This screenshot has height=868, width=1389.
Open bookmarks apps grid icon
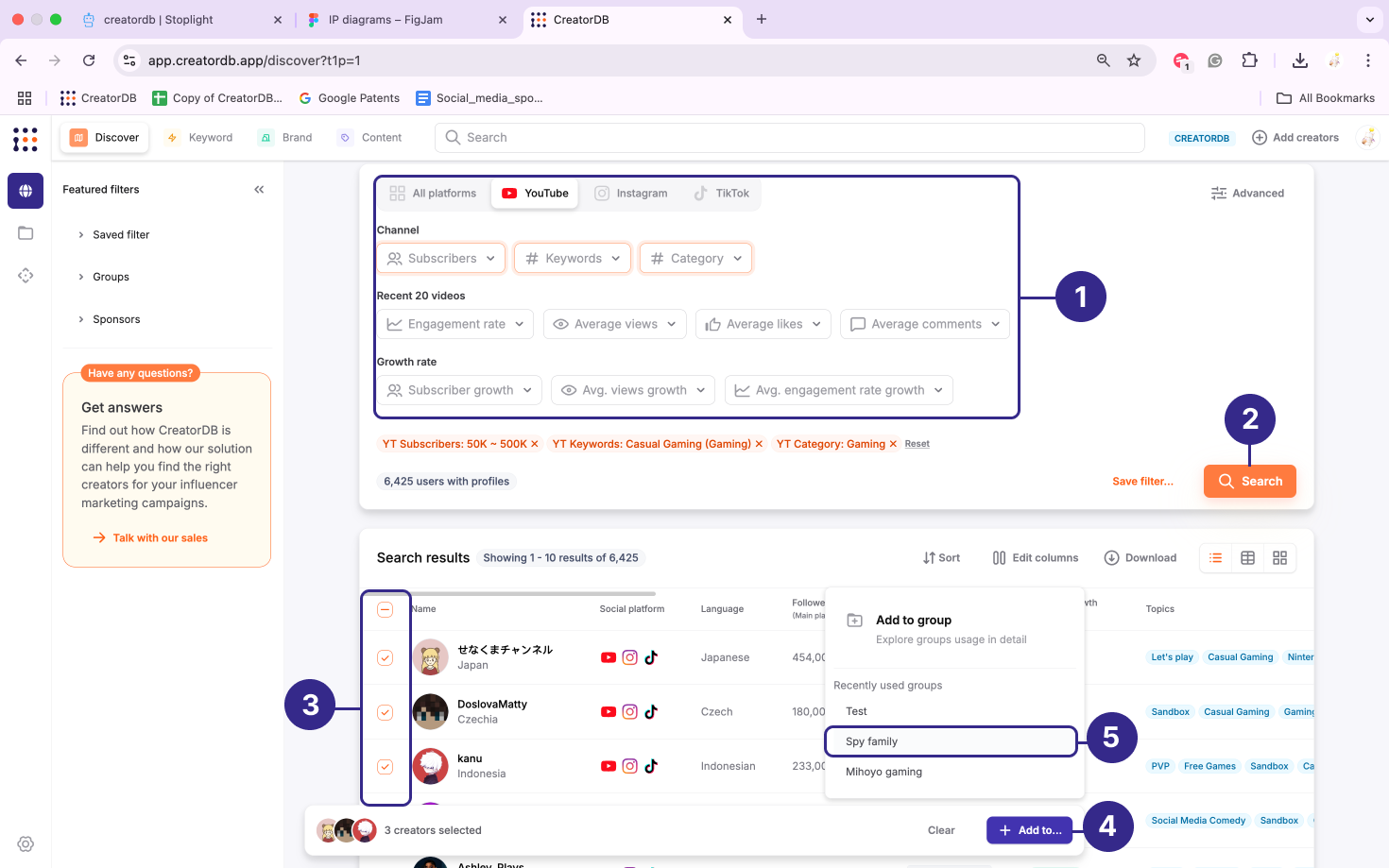[25, 98]
